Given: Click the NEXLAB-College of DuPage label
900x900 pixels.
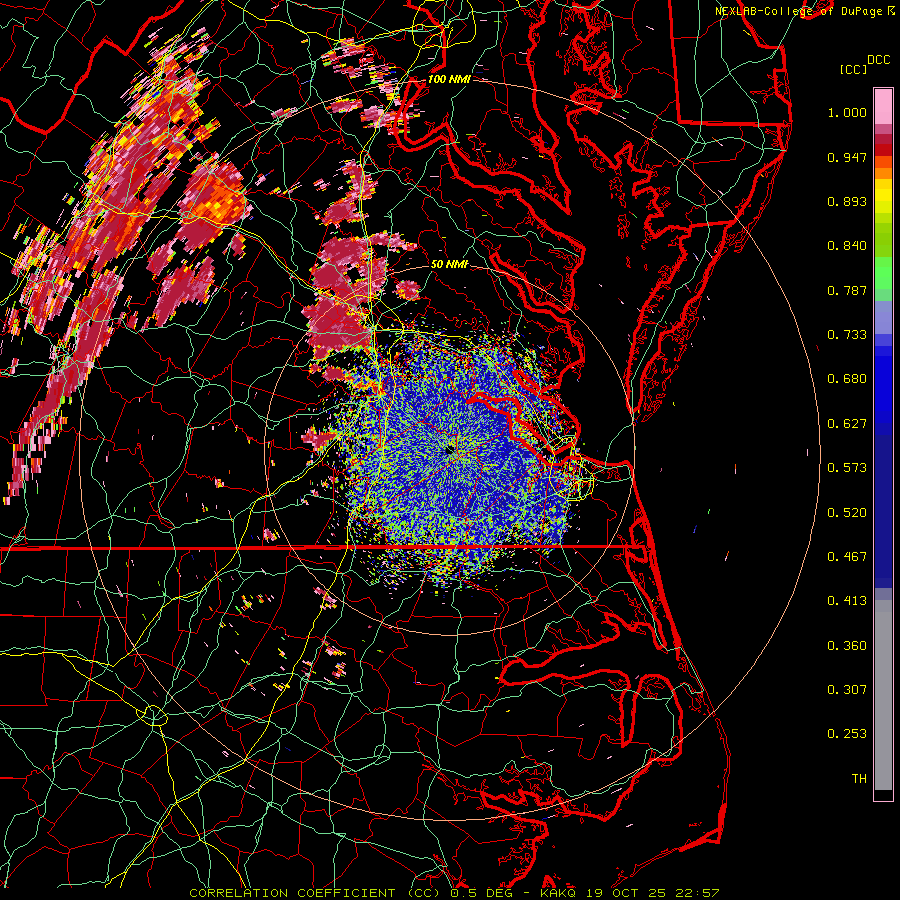Looking at the screenshot, I should point(798,11).
